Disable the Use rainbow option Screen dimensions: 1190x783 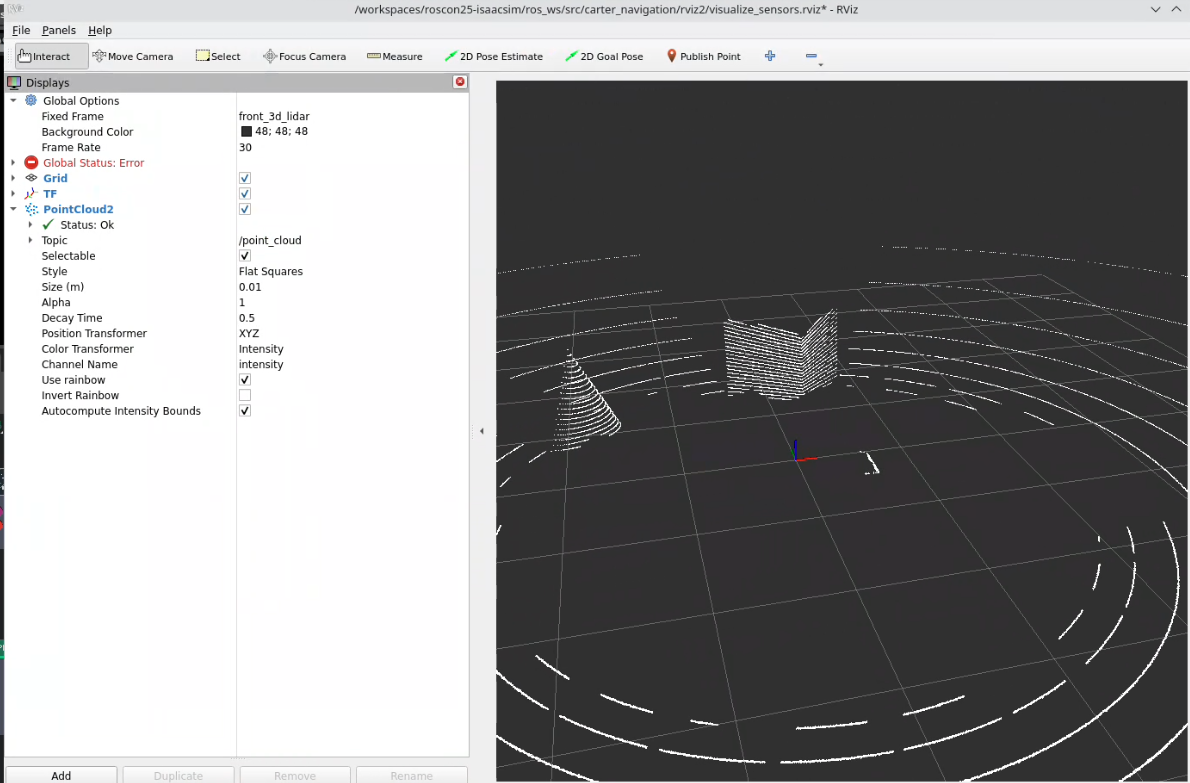coord(244,379)
